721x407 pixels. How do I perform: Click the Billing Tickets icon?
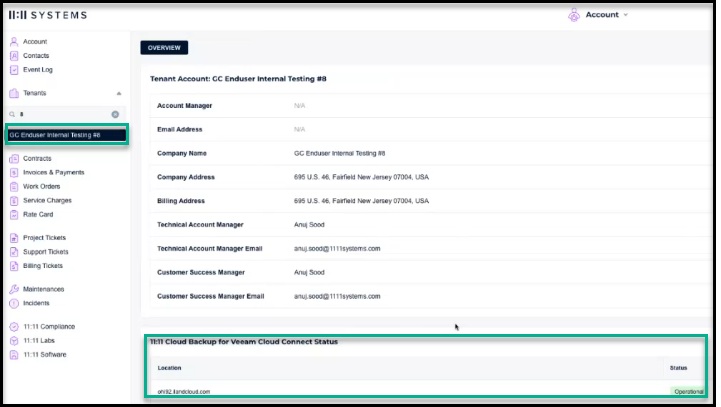(x=14, y=266)
